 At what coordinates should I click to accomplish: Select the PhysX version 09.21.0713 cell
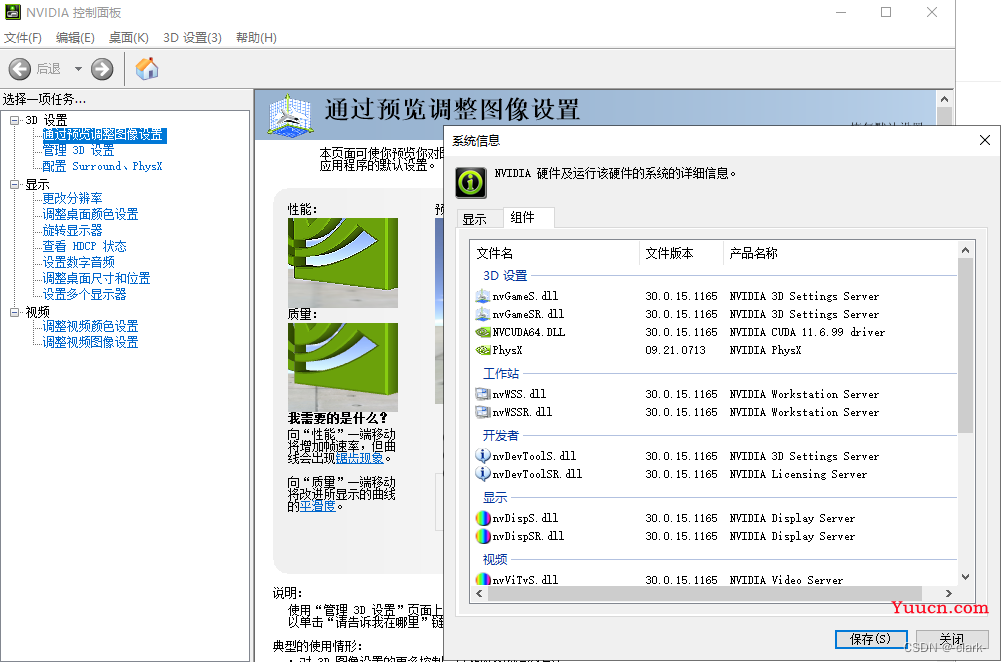(675, 350)
